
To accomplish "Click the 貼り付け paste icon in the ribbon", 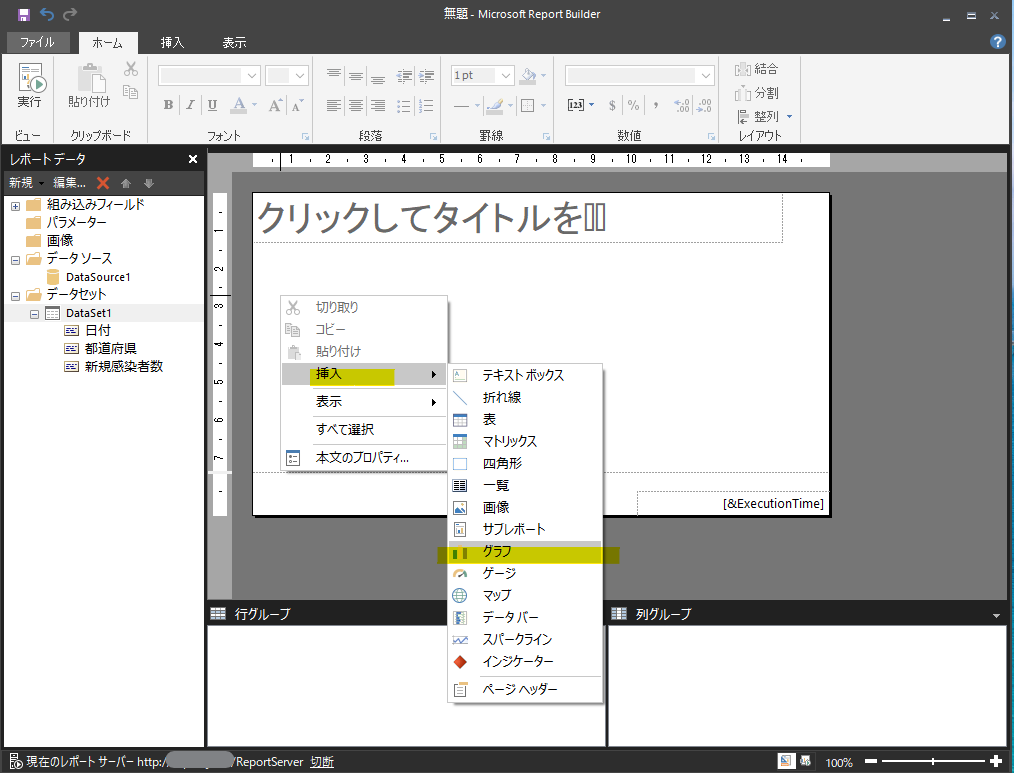I will (90, 85).
